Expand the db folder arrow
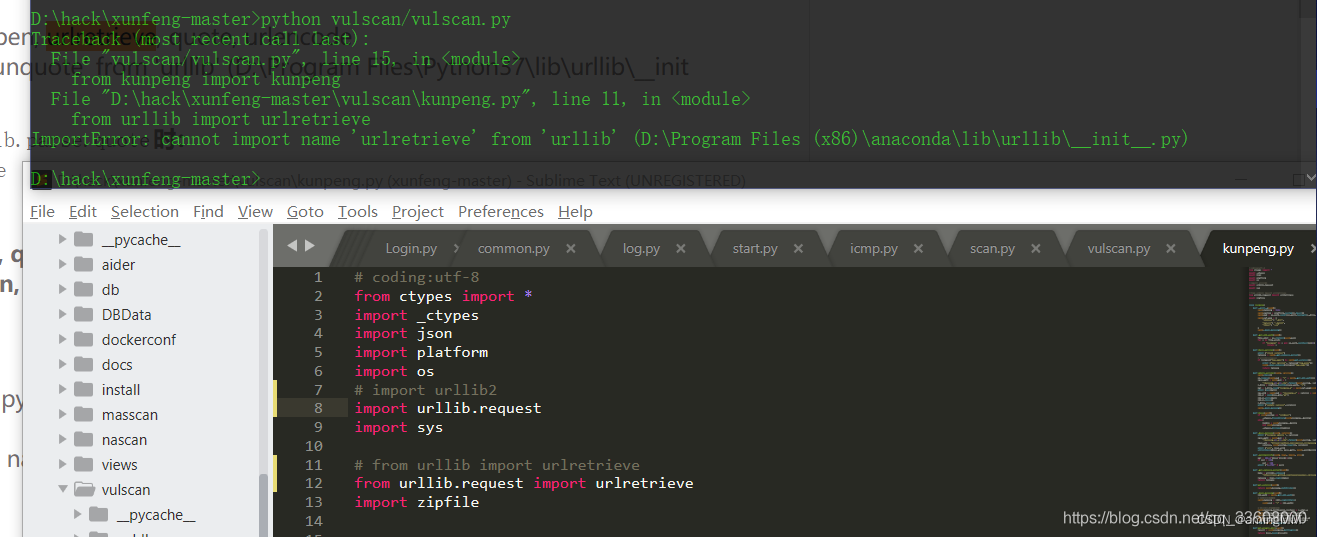This screenshot has width=1317, height=537. [x=63, y=290]
